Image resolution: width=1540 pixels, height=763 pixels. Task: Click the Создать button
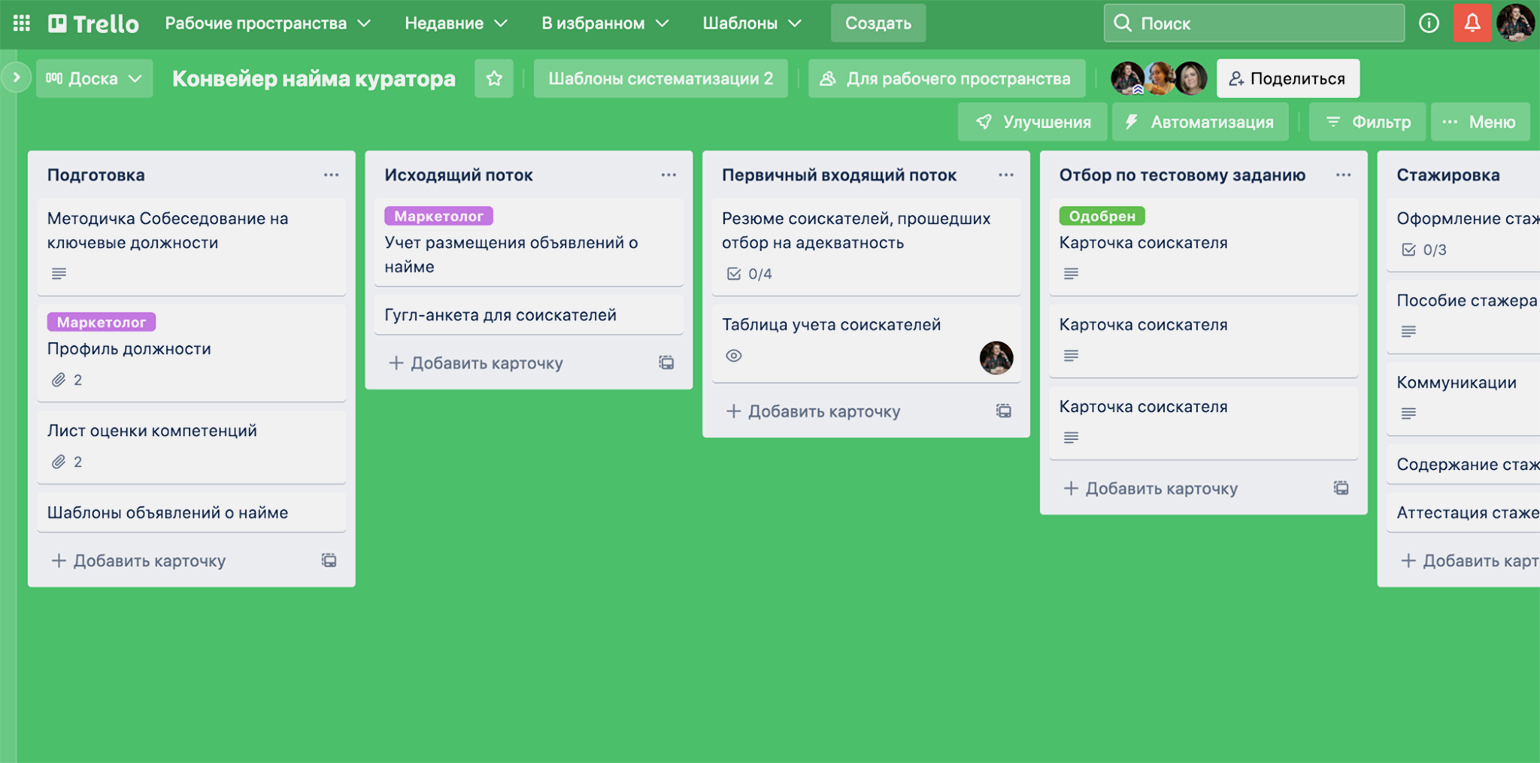click(877, 23)
